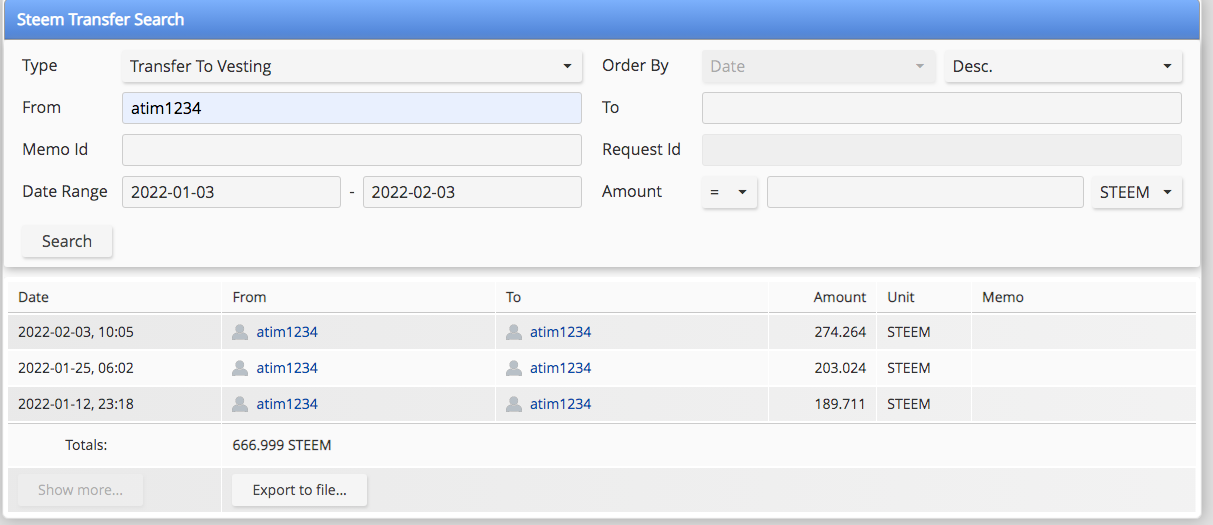
Task: Open From link atim1234 in 2022-01-25 row
Action: point(287,368)
